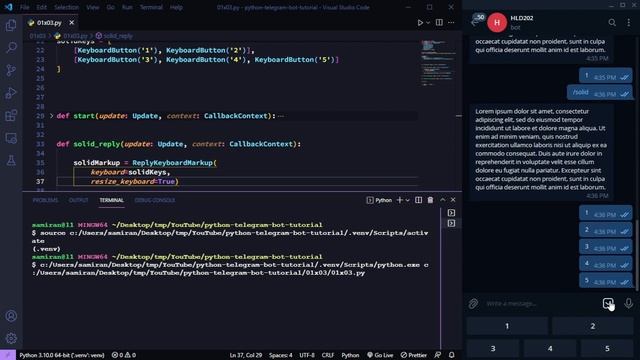Screen dimensions: 640x360
Task: Open the Terminal menu
Action: (x=151, y=7)
